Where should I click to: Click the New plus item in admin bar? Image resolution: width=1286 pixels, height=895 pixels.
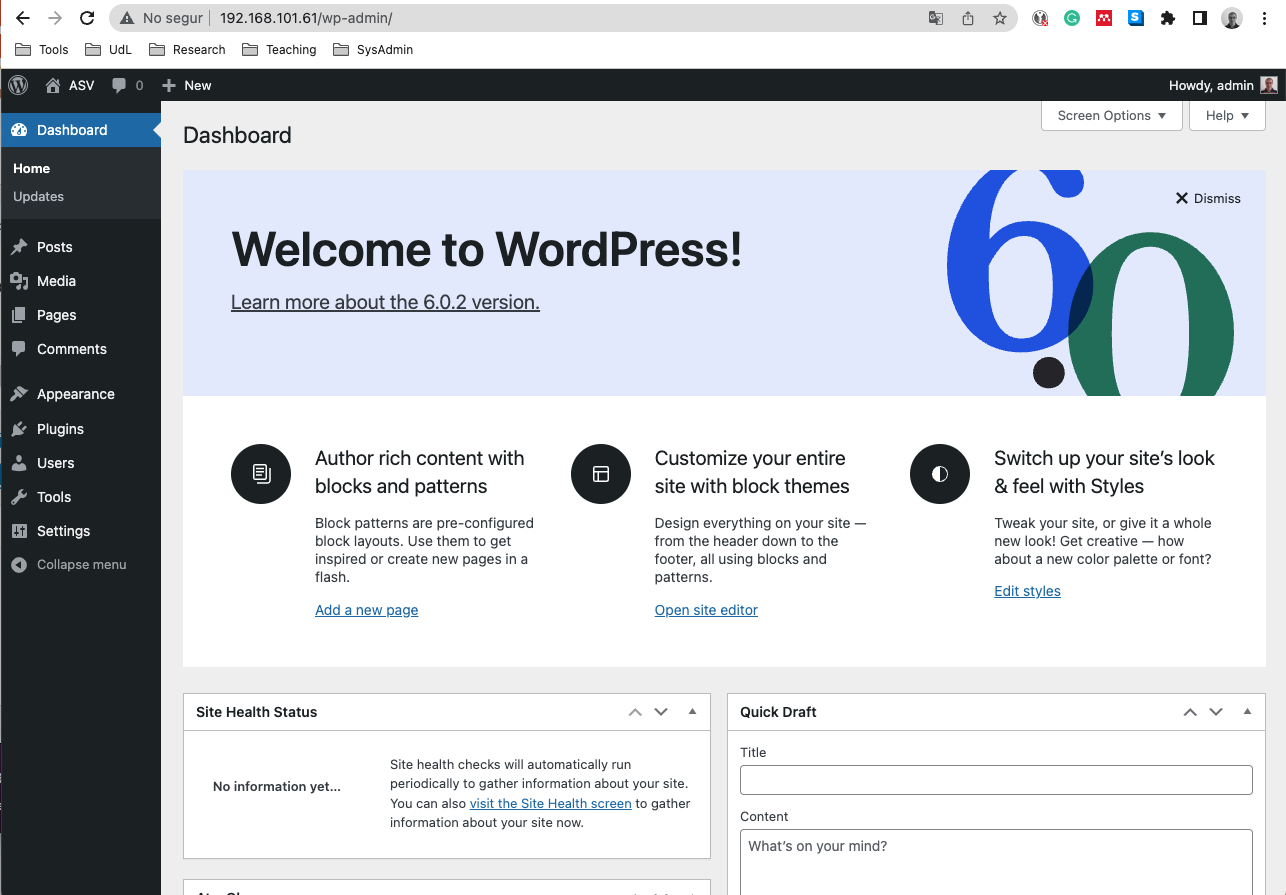tap(187, 85)
